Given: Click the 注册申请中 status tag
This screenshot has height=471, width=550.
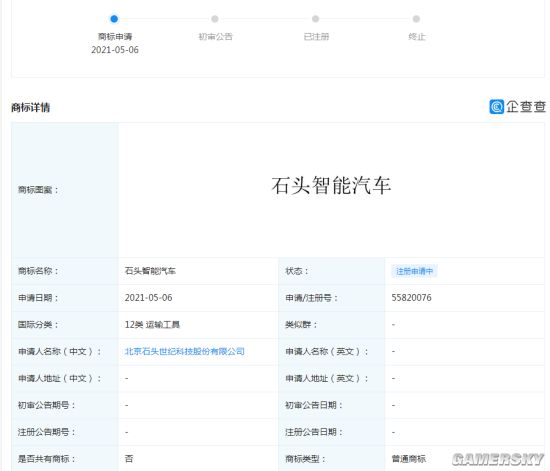Looking at the screenshot, I should pyautogui.click(x=414, y=271).
